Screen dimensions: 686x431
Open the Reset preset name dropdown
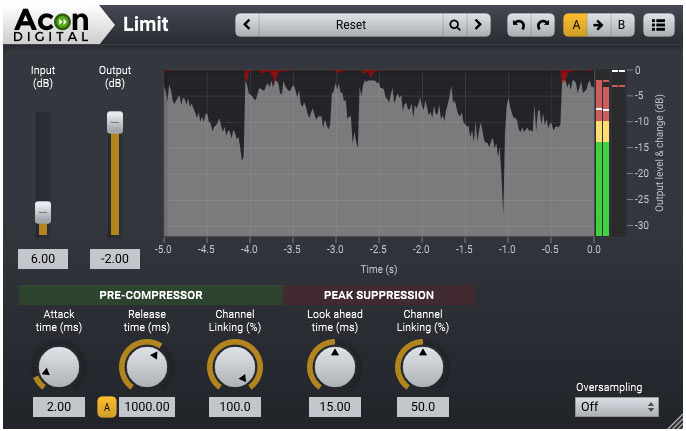coord(351,25)
